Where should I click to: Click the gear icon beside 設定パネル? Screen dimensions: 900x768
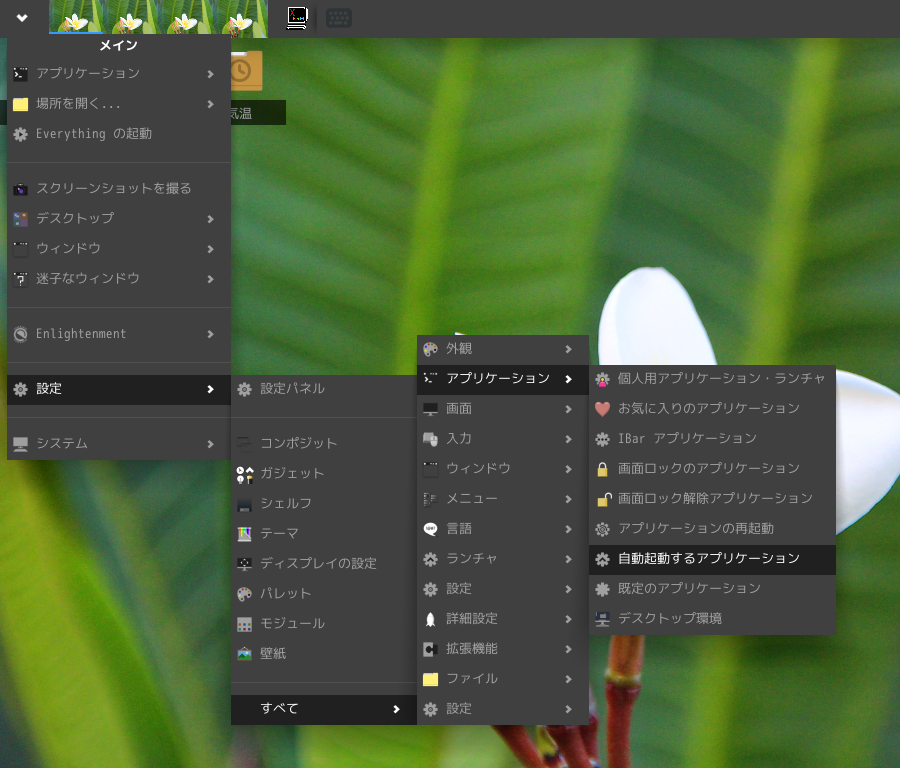click(x=245, y=389)
